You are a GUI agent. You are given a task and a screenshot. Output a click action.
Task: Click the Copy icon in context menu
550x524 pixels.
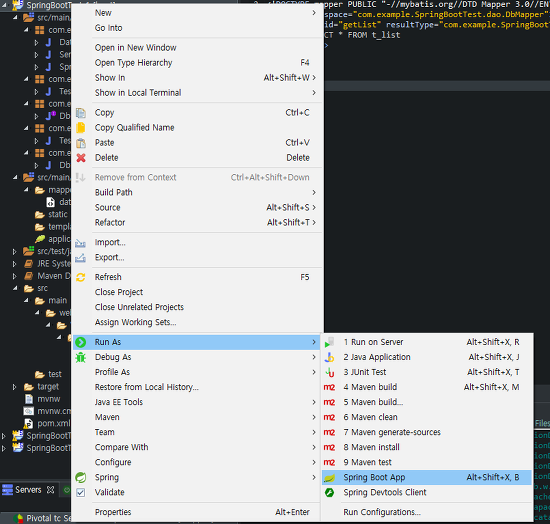(x=81, y=113)
